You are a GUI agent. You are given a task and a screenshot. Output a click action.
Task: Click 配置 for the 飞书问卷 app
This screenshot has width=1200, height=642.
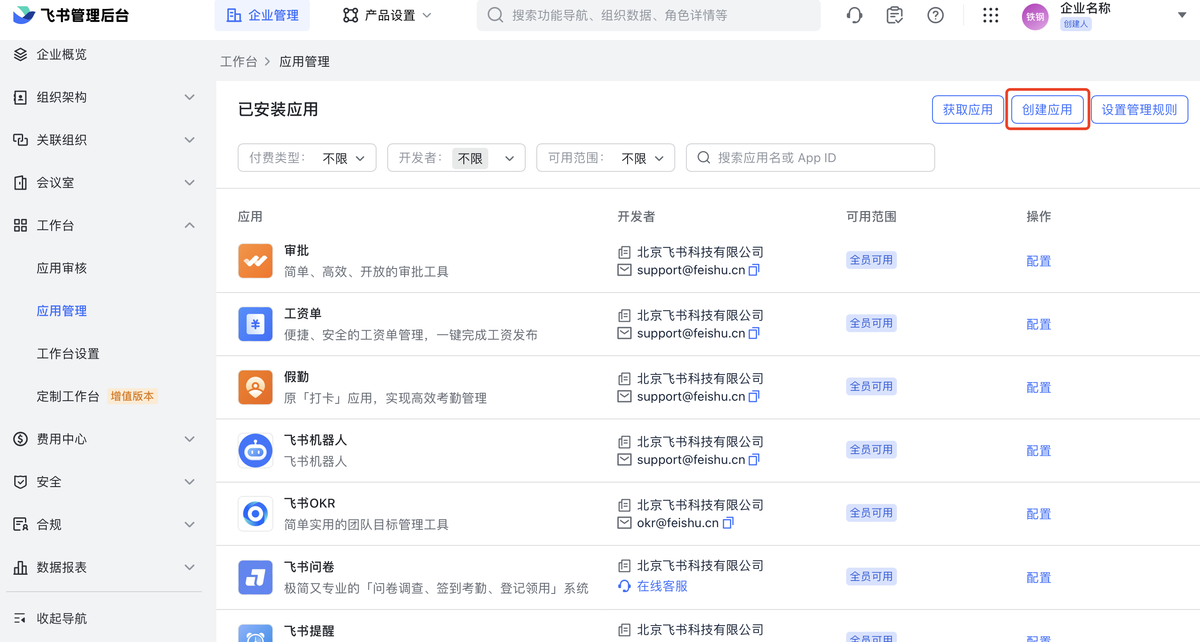pos(1039,577)
